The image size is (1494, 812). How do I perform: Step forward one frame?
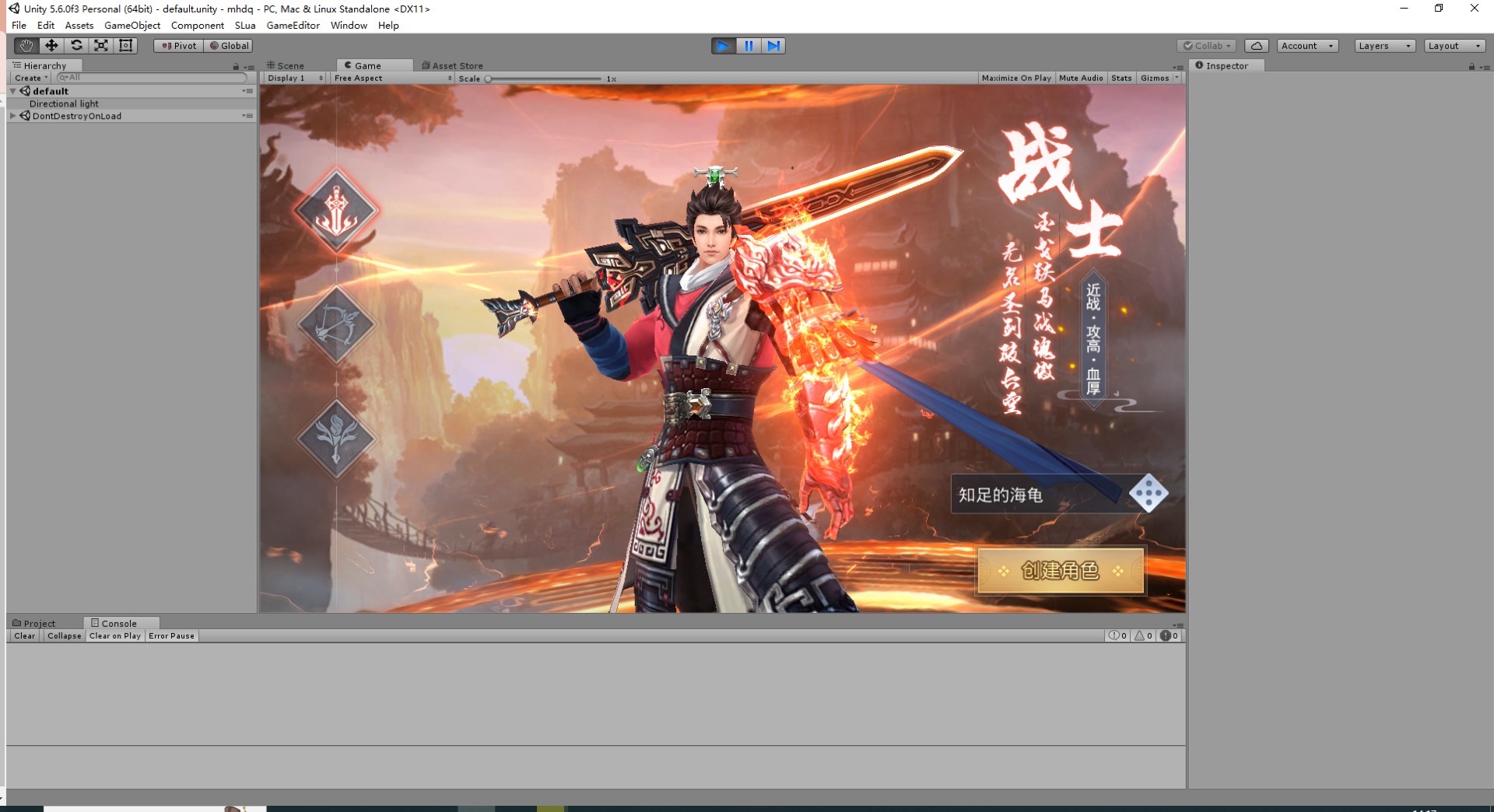773,46
